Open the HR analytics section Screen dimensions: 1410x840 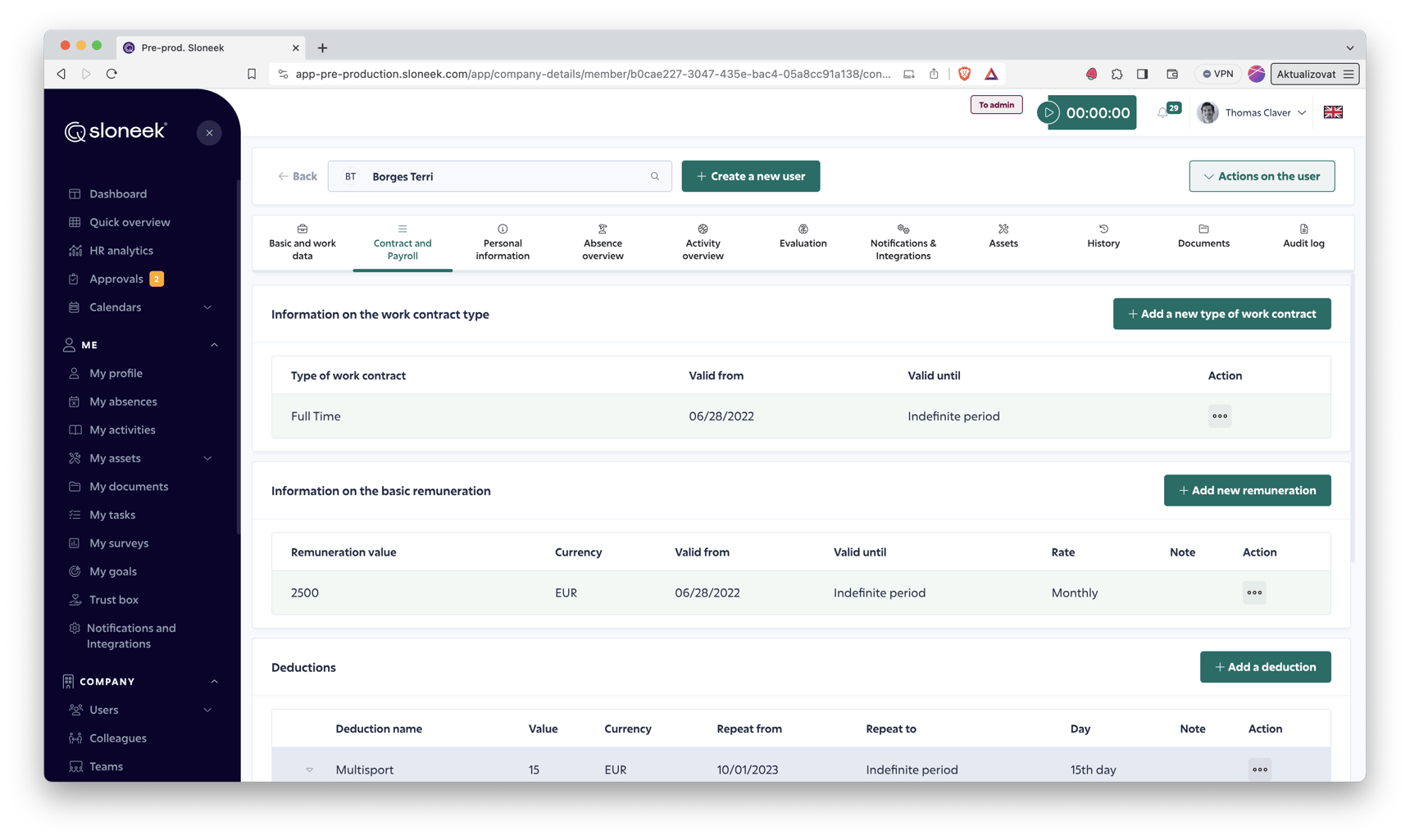point(121,250)
